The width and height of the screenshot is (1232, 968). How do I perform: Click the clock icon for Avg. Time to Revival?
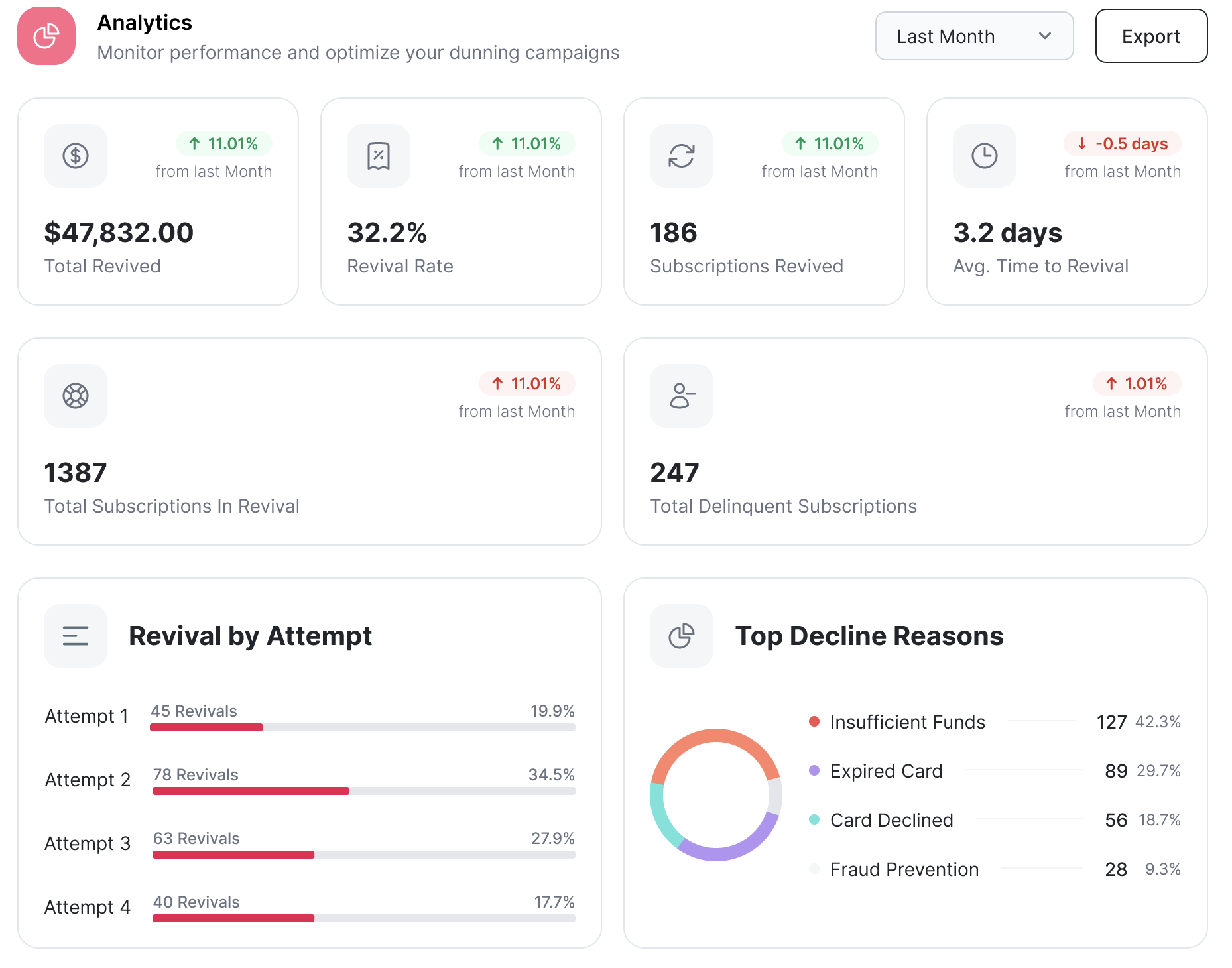[985, 156]
